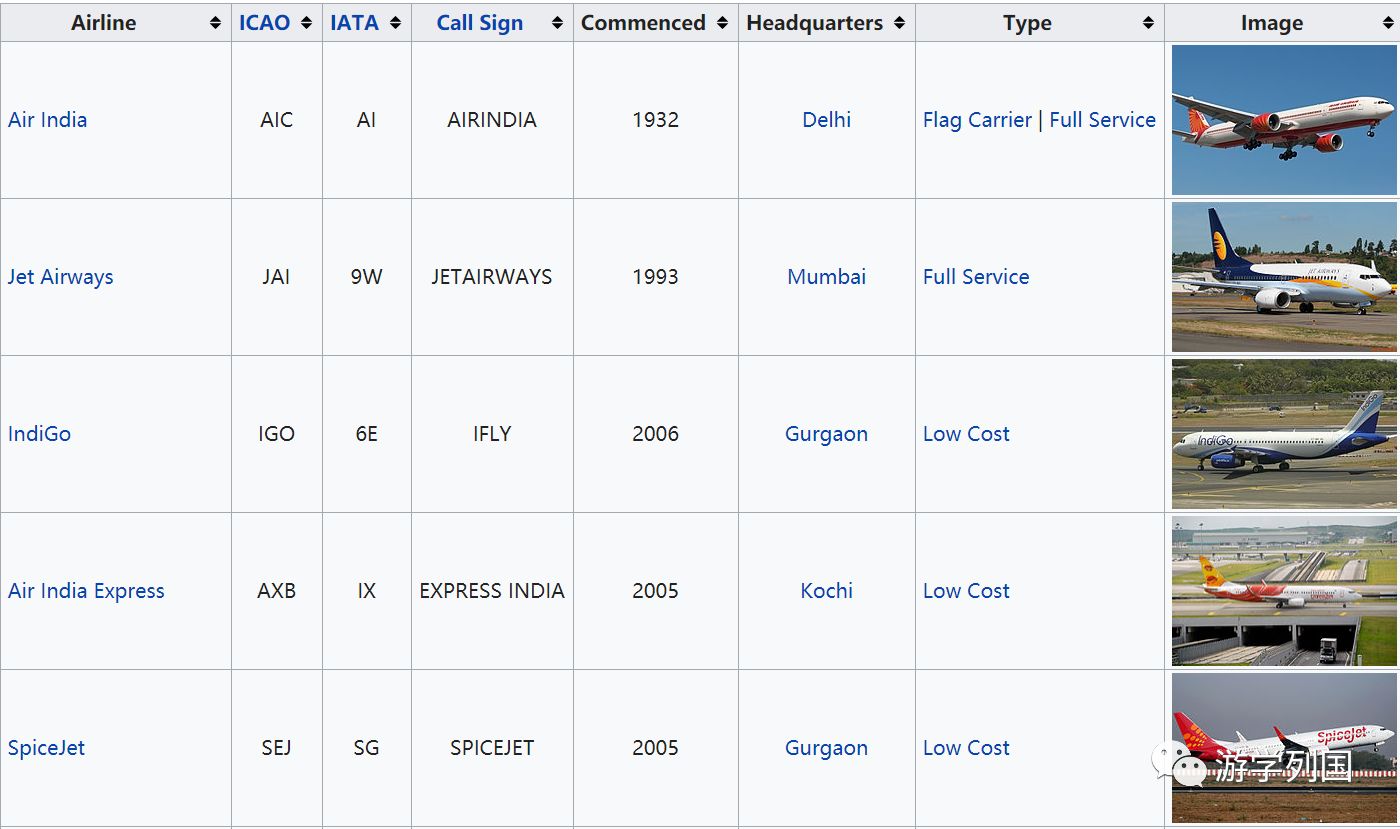Sort by Call Sign column arrows

pos(557,23)
